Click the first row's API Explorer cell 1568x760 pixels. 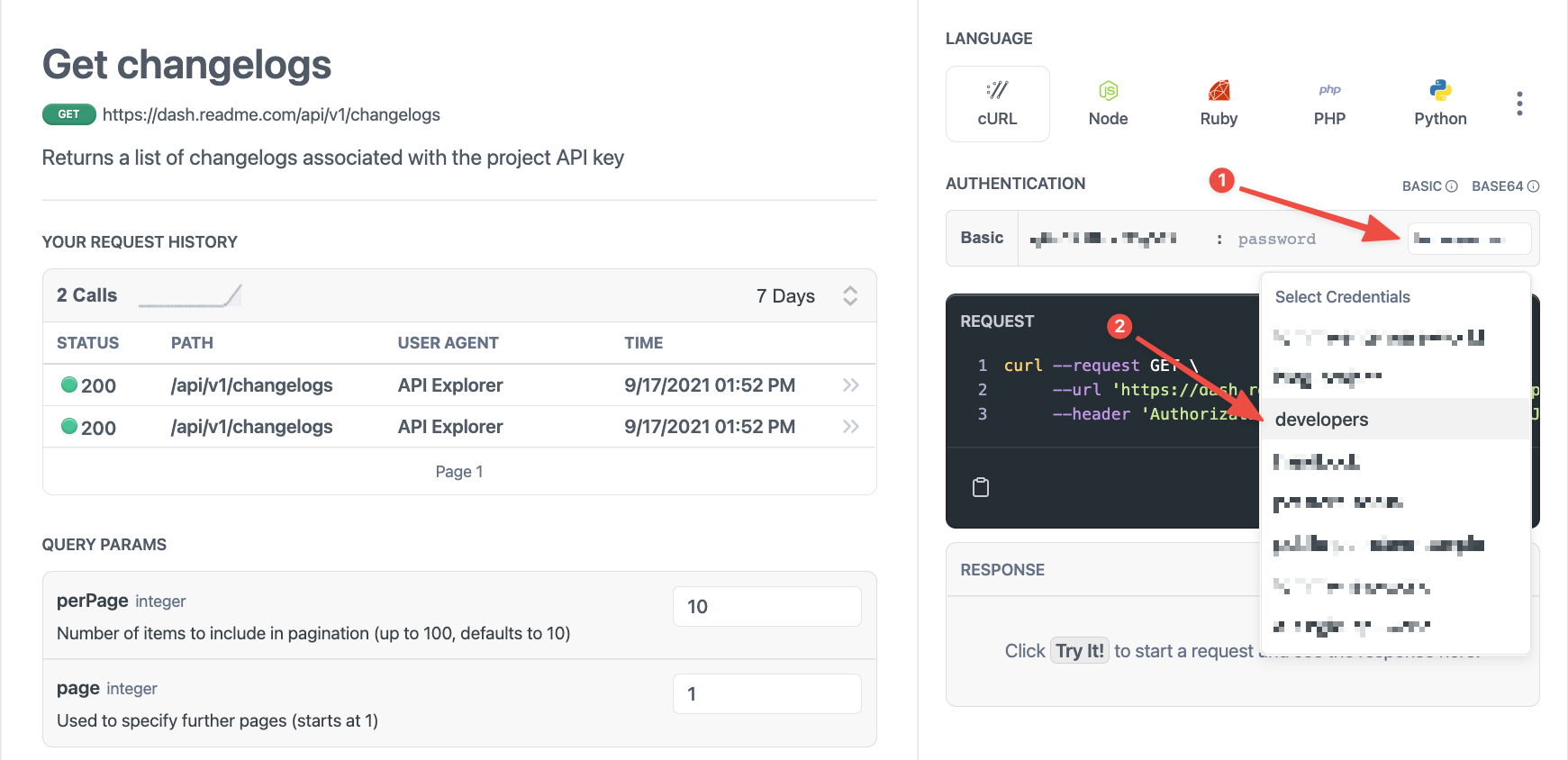click(450, 385)
